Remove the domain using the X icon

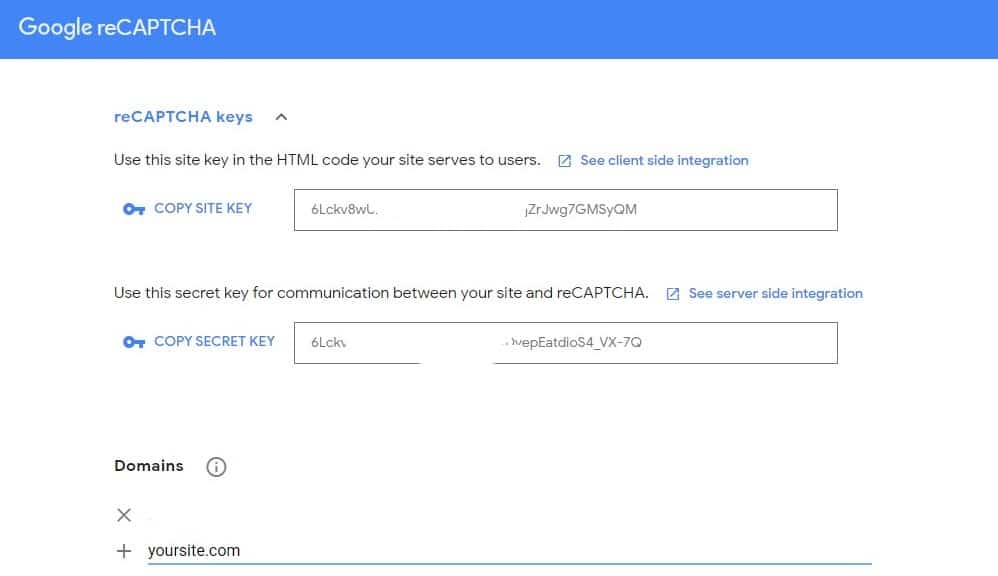[x=124, y=515]
